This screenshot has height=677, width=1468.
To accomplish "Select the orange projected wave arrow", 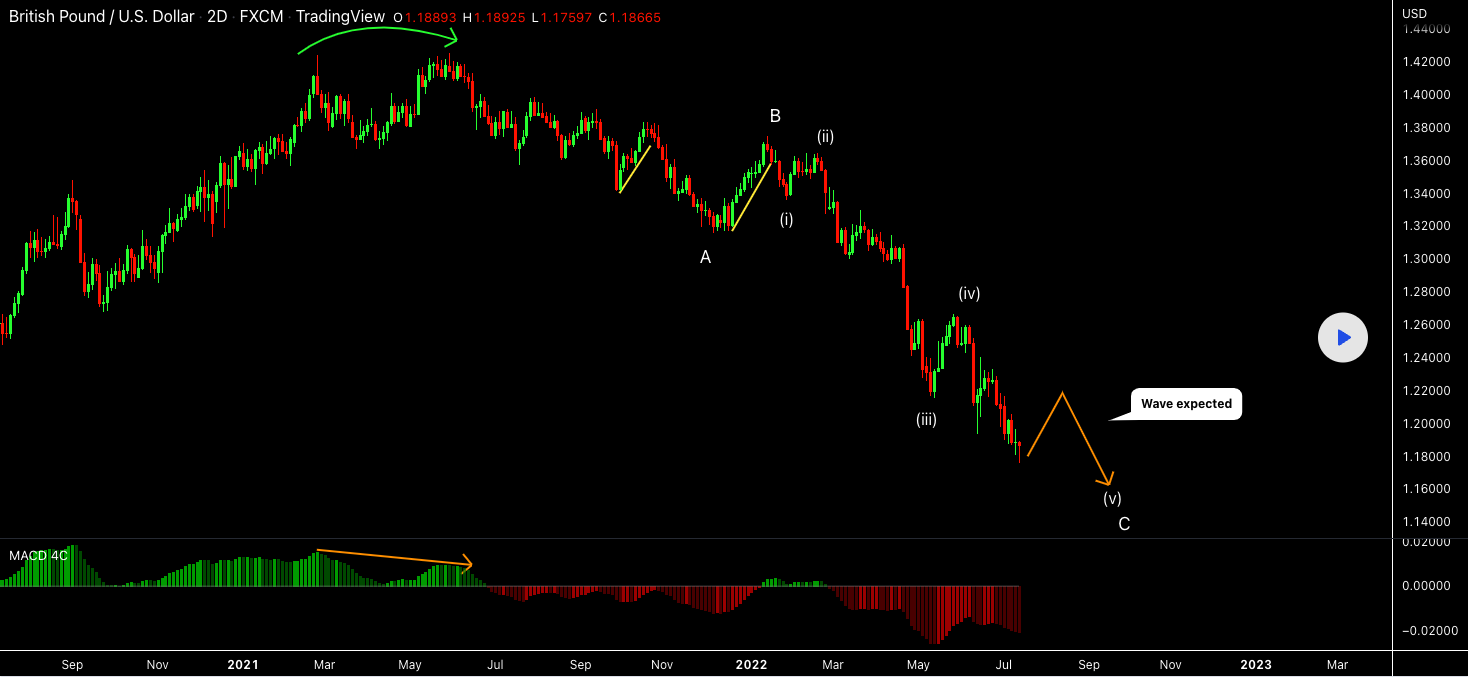I will 1070,440.
